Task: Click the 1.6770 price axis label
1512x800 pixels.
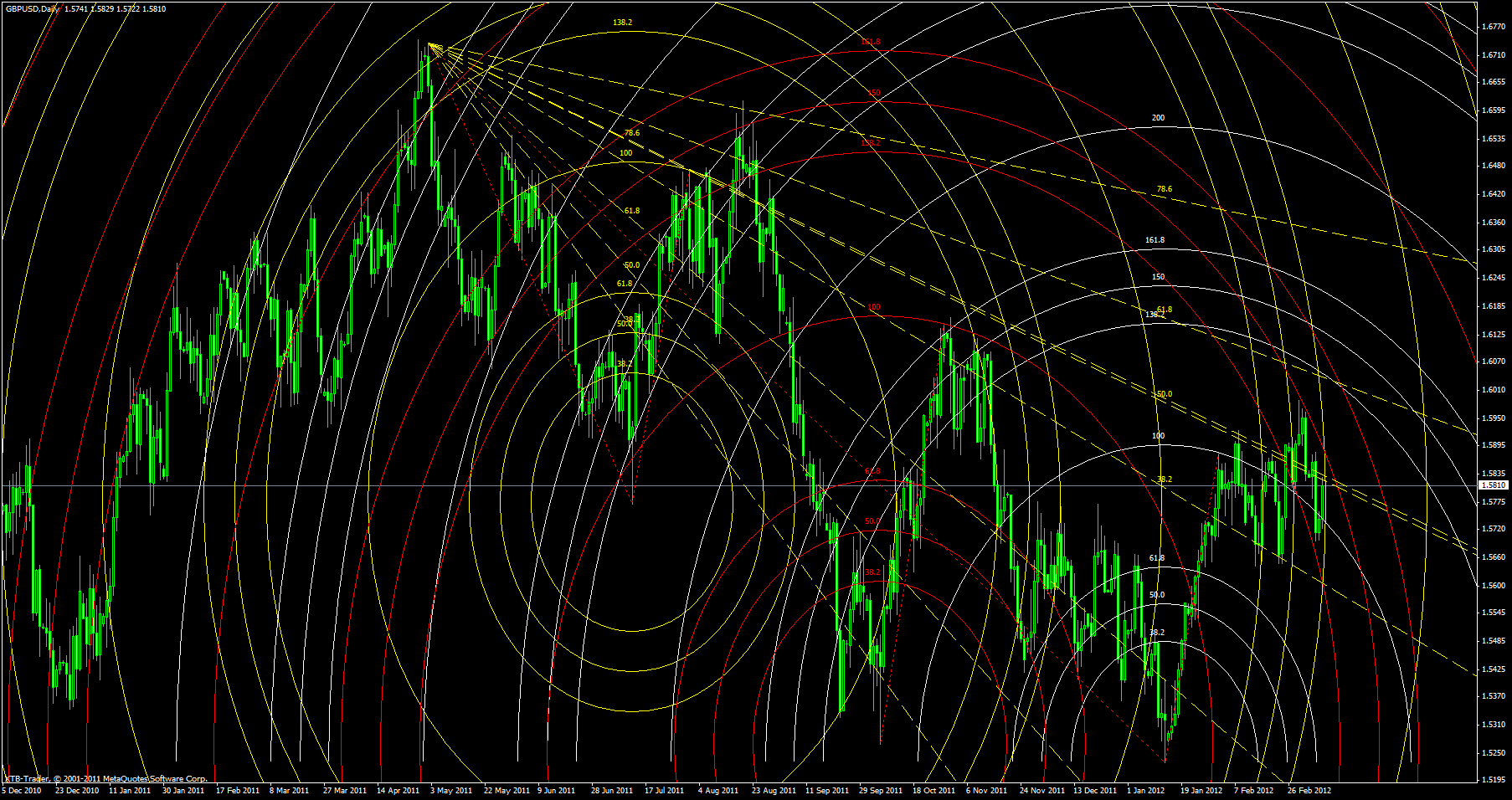Action: (1493, 27)
